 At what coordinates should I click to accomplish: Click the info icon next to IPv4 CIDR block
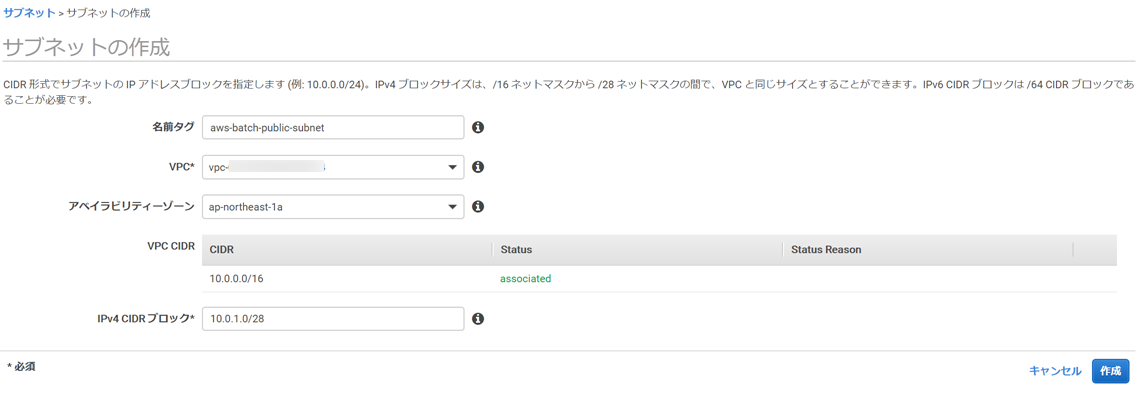(x=478, y=319)
